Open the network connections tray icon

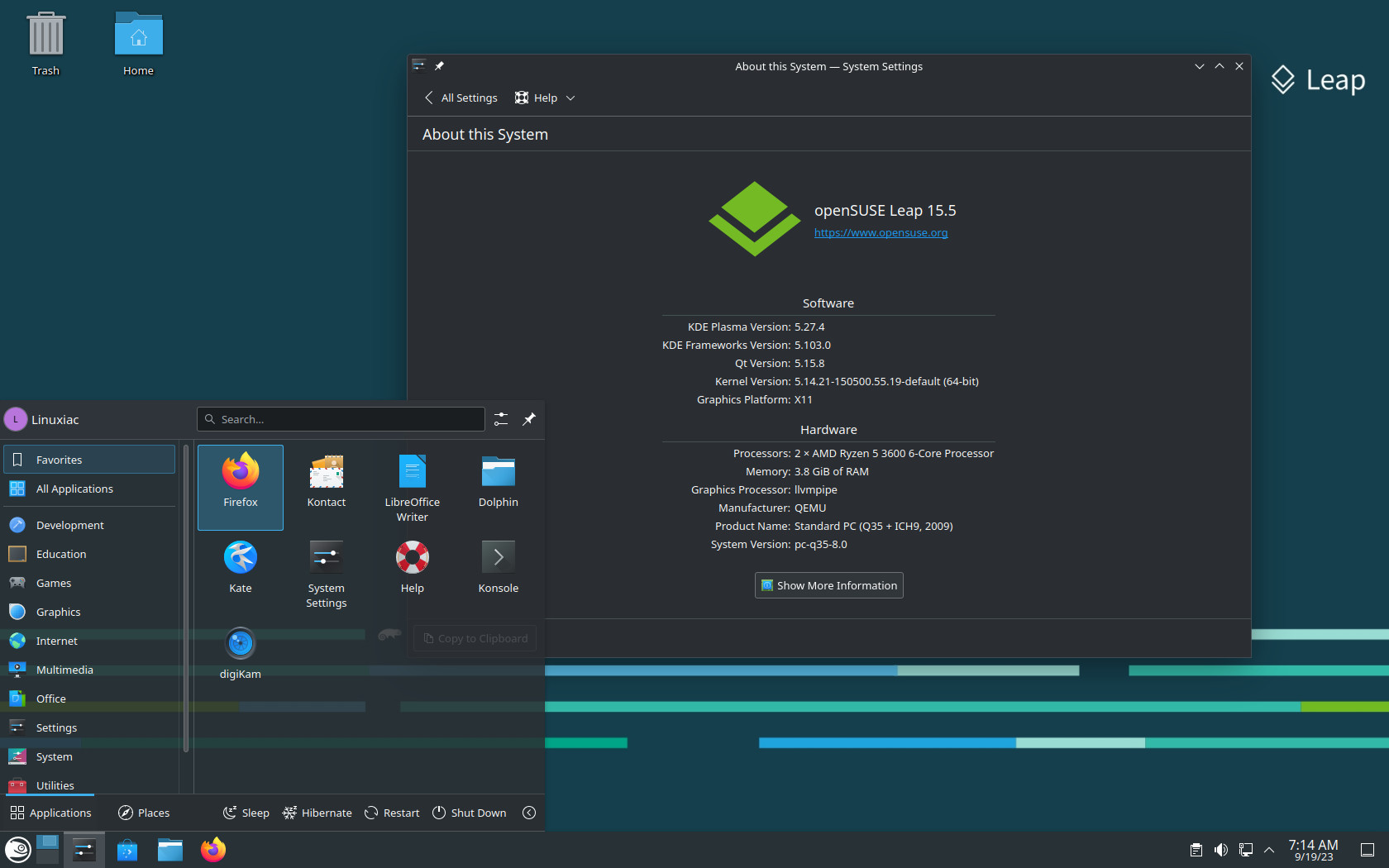[x=1245, y=850]
